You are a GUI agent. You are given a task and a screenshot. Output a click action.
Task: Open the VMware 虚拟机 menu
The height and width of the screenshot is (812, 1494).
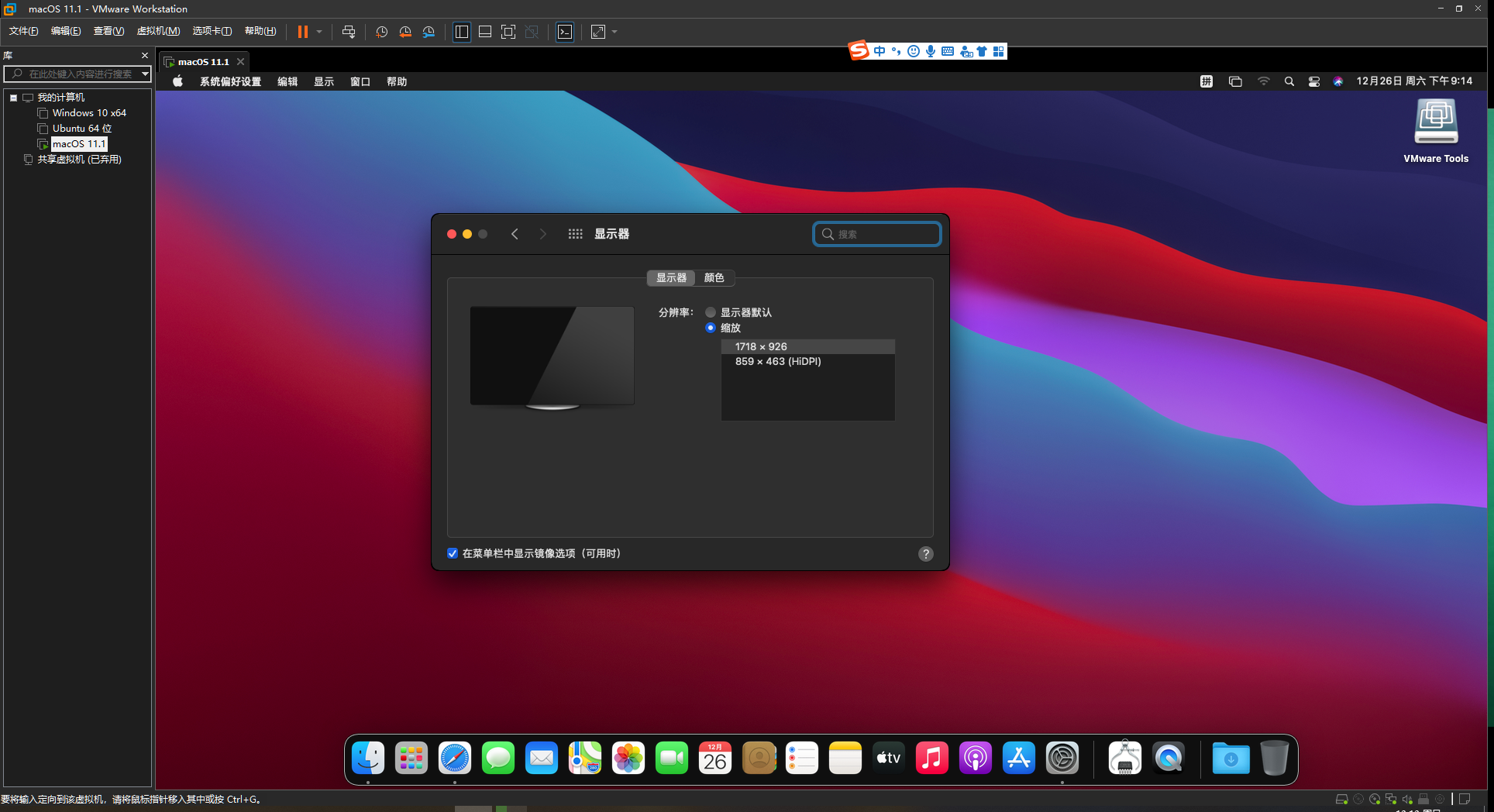click(x=158, y=31)
